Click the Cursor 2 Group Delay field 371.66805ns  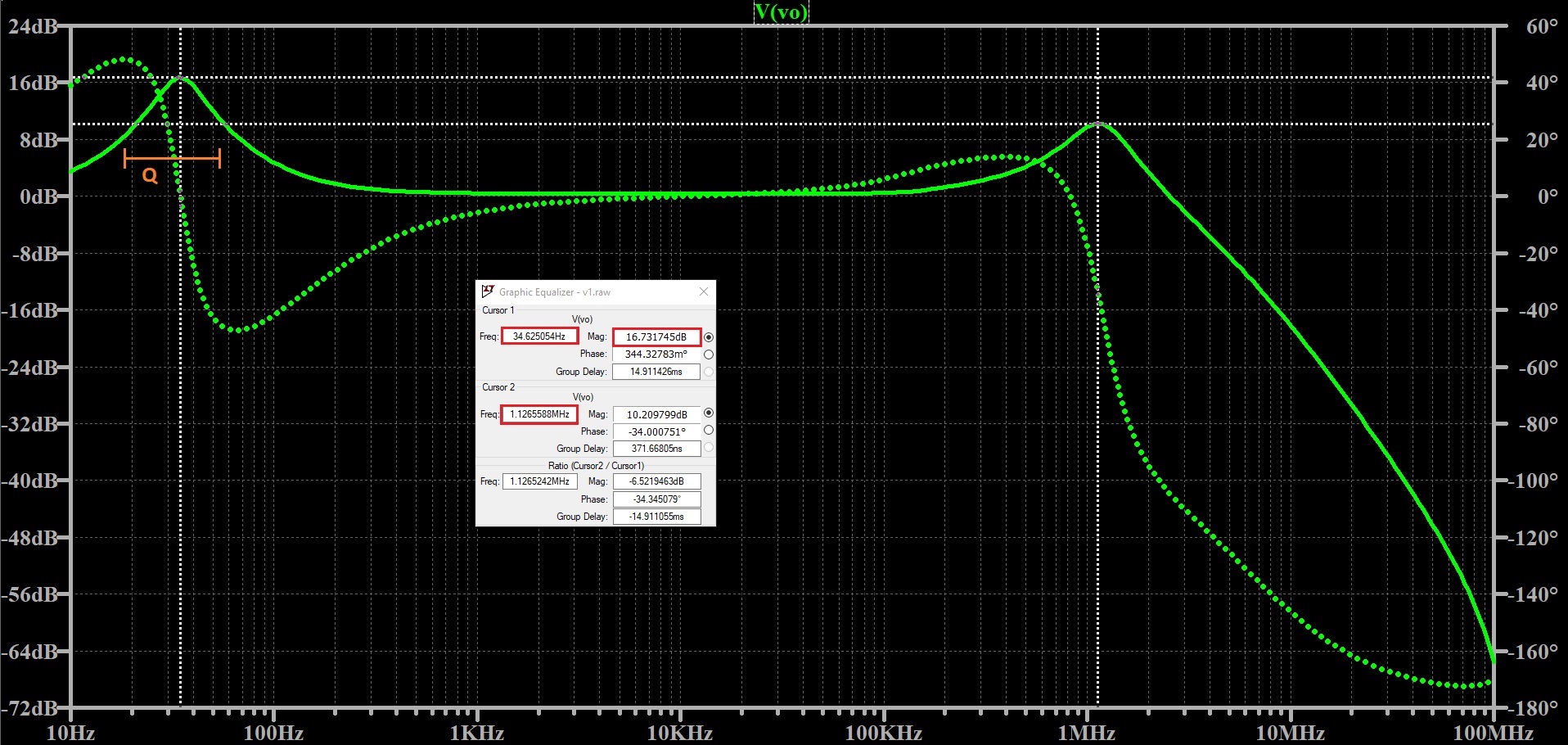pyautogui.click(x=656, y=449)
